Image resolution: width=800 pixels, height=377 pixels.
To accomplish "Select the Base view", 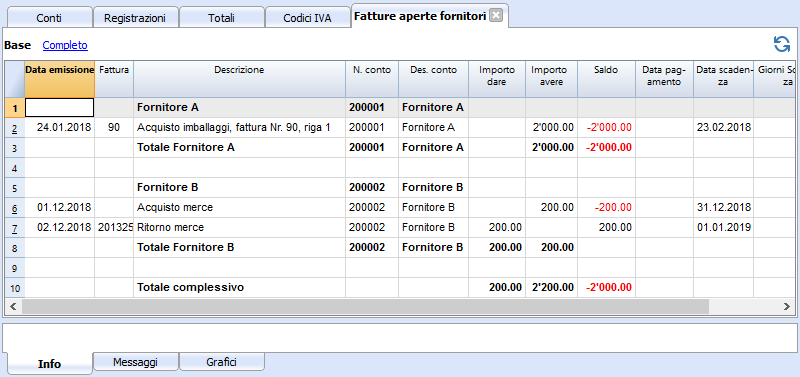I will (17, 45).
